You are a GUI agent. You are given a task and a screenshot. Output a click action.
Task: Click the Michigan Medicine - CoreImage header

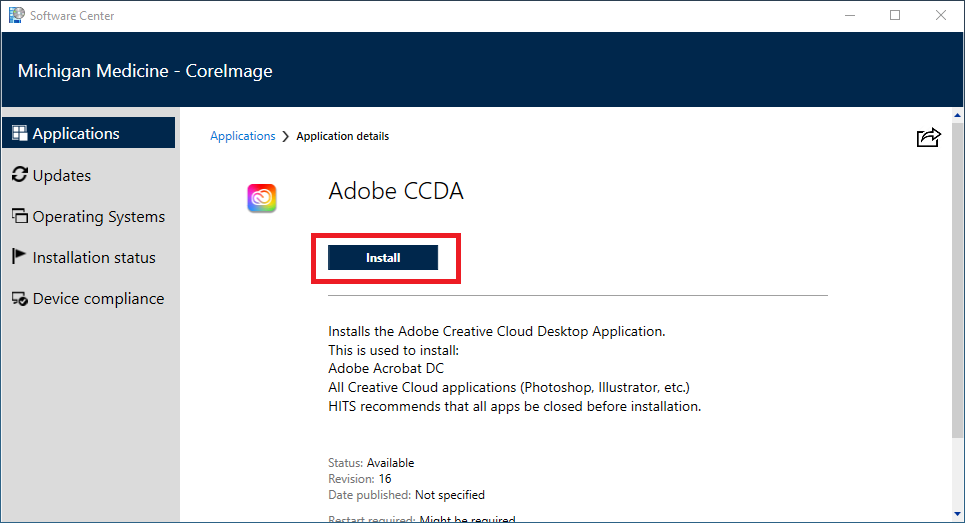[x=145, y=71]
